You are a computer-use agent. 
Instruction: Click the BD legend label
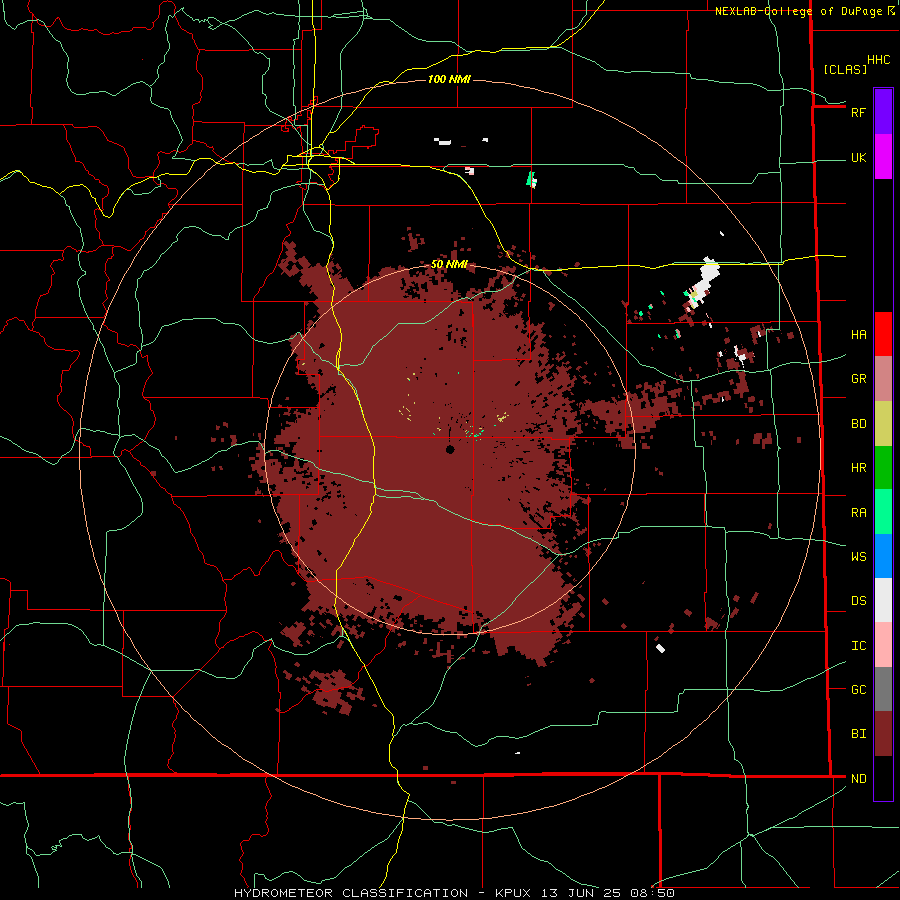pyautogui.click(x=858, y=424)
